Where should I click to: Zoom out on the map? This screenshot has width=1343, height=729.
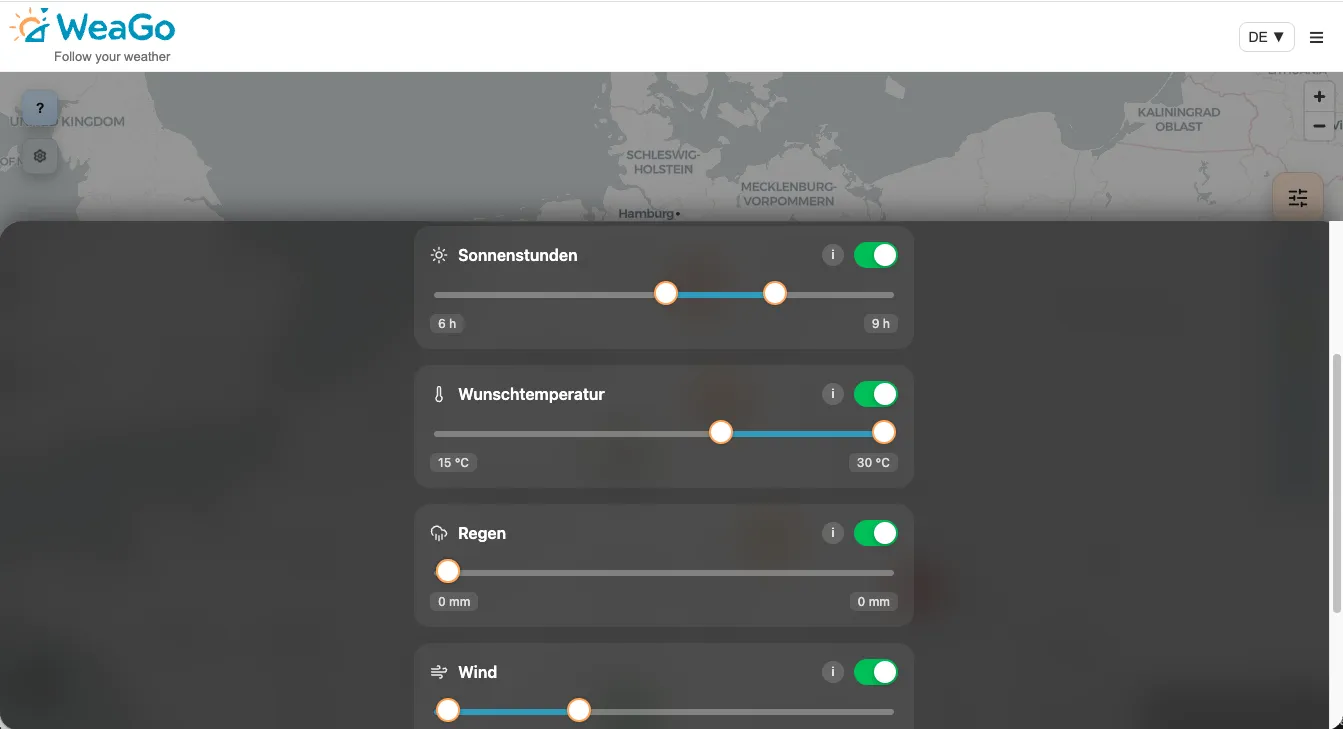tap(1319, 126)
